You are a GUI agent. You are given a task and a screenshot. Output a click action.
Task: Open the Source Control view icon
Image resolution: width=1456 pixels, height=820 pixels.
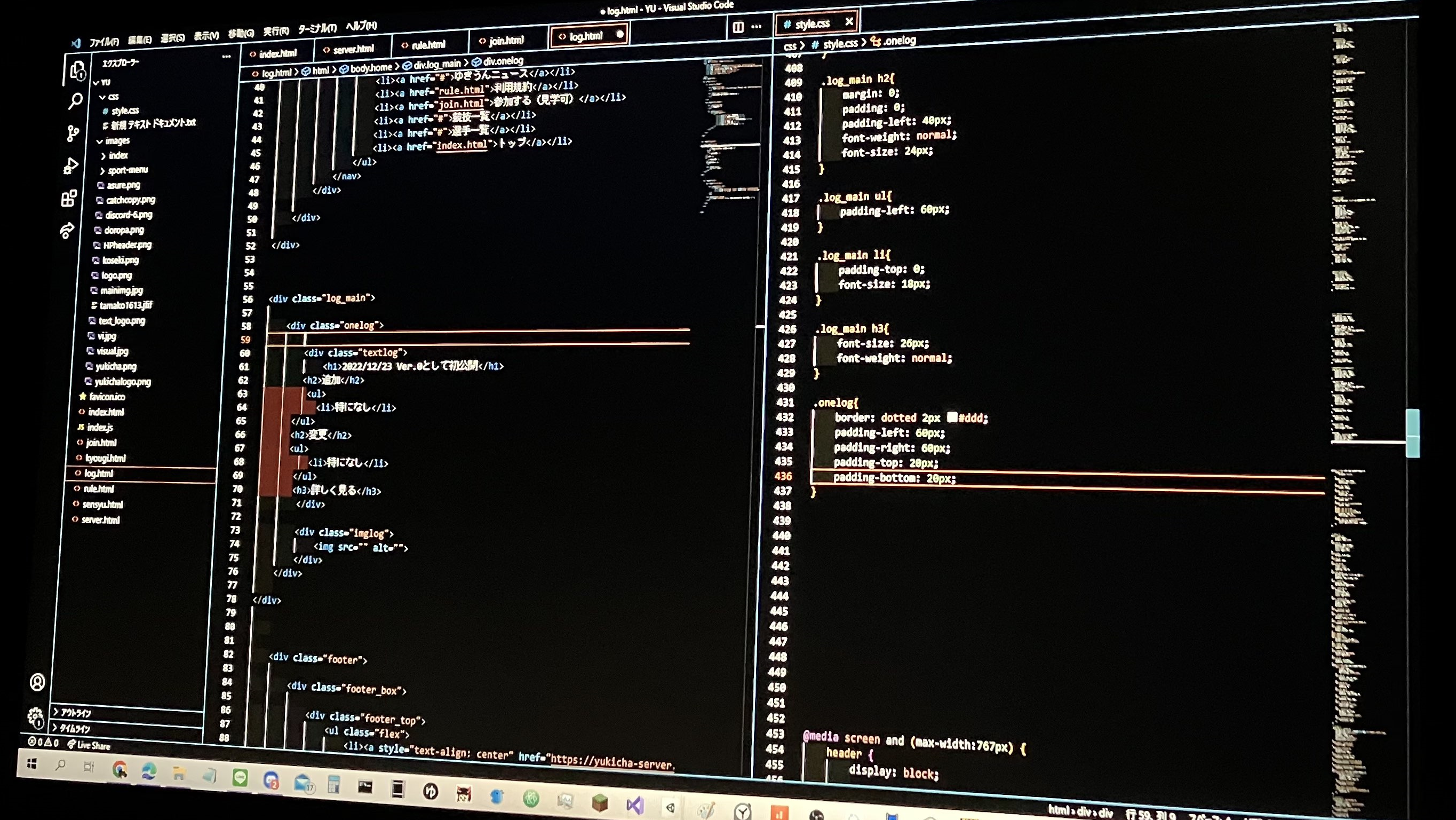click(x=73, y=133)
